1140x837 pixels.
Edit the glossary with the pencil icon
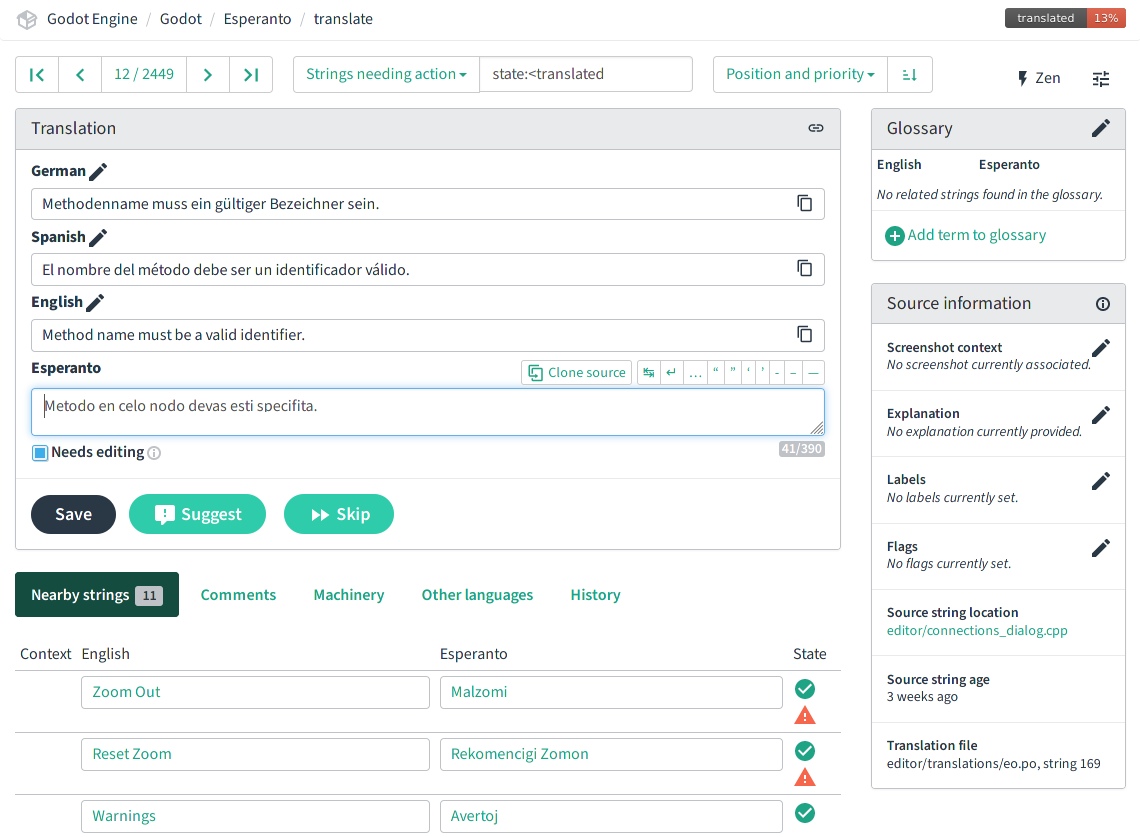click(x=1101, y=127)
